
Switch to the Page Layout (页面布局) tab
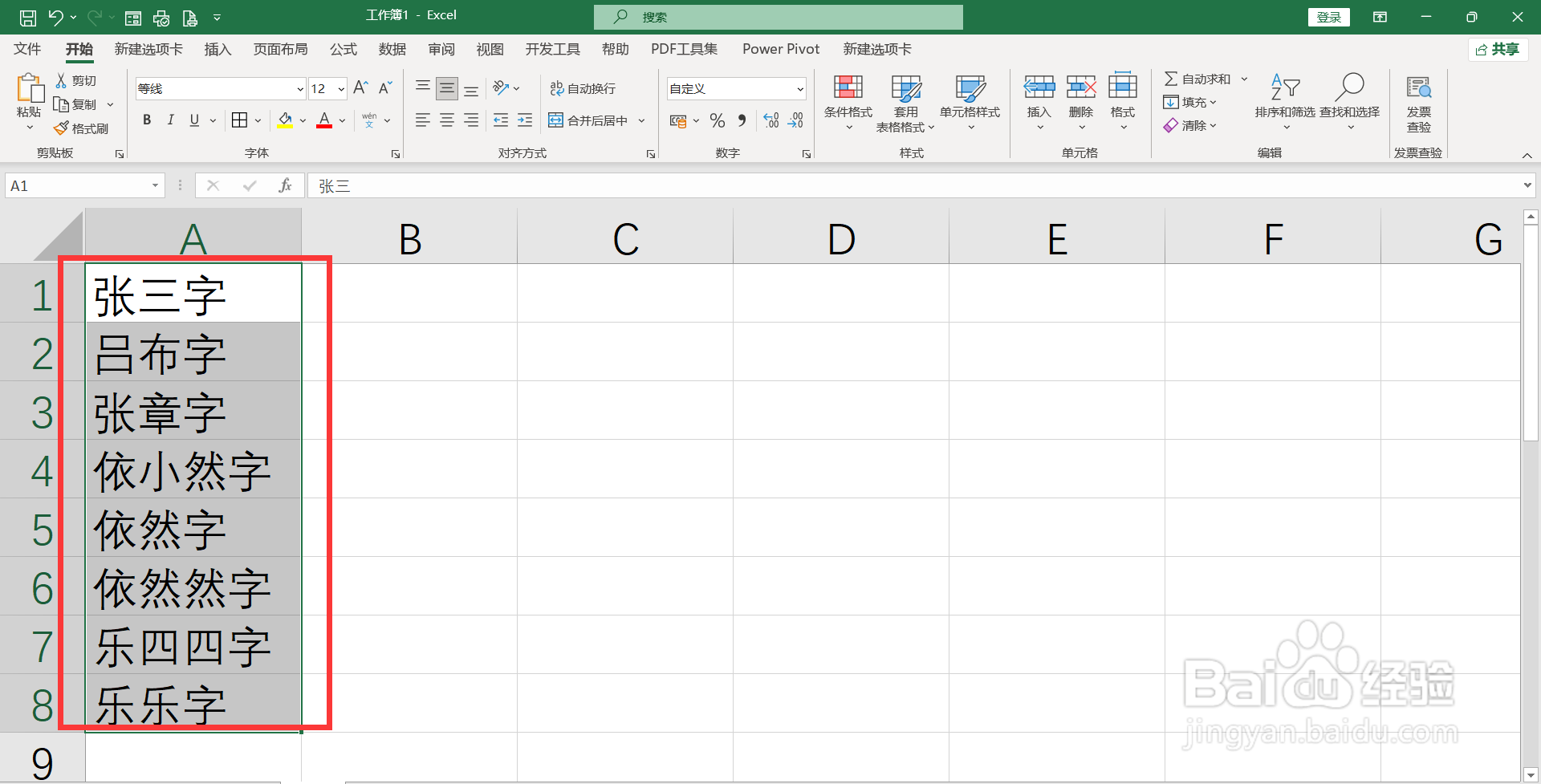tap(280, 49)
